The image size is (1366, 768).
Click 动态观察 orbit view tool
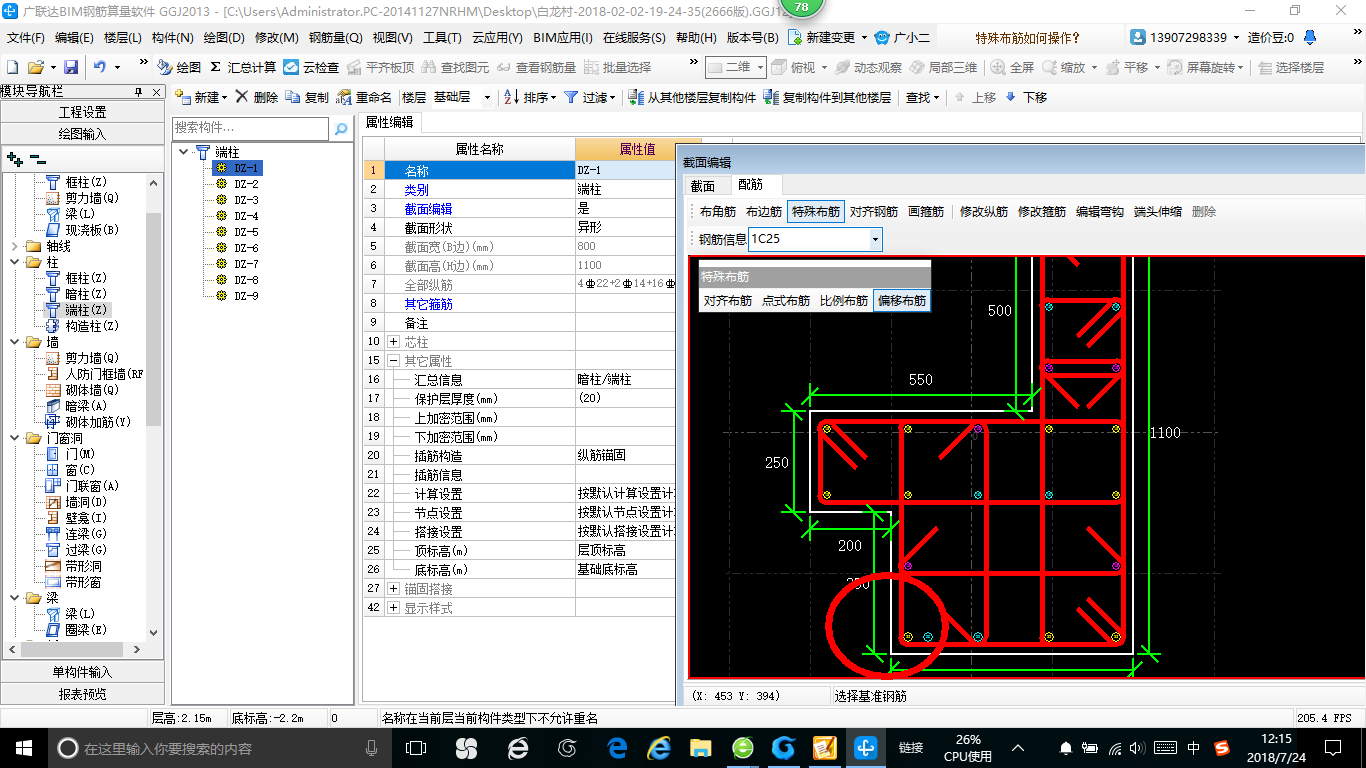pos(868,67)
